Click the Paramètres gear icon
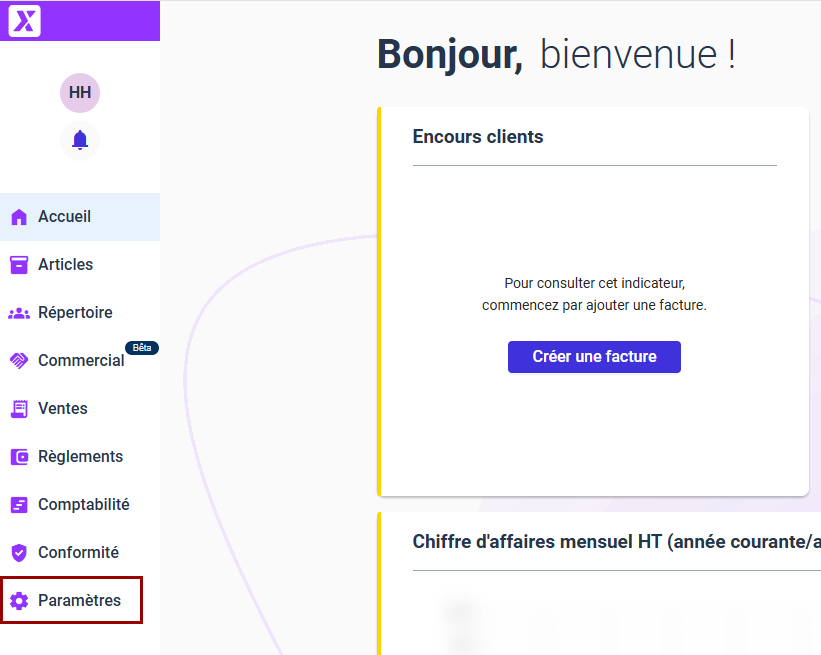Viewport: 821px width, 655px height. [x=19, y=601]
